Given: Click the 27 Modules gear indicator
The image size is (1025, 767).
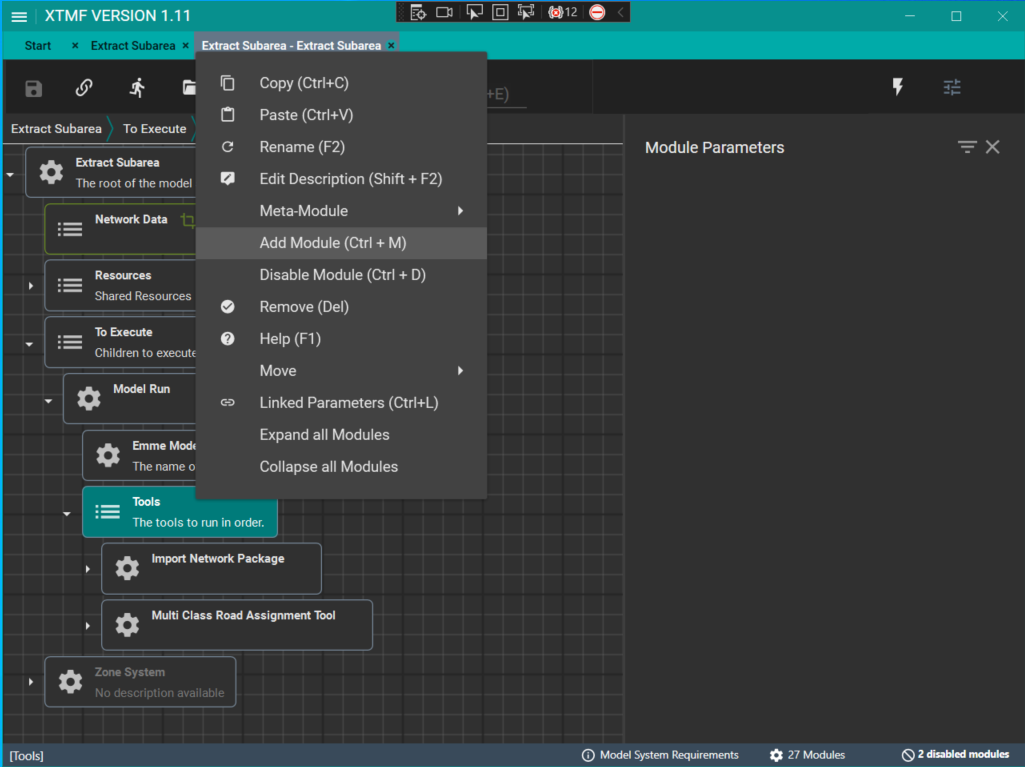Looking at the screenshot, I should pyautogui.click(x=807, y=755).
